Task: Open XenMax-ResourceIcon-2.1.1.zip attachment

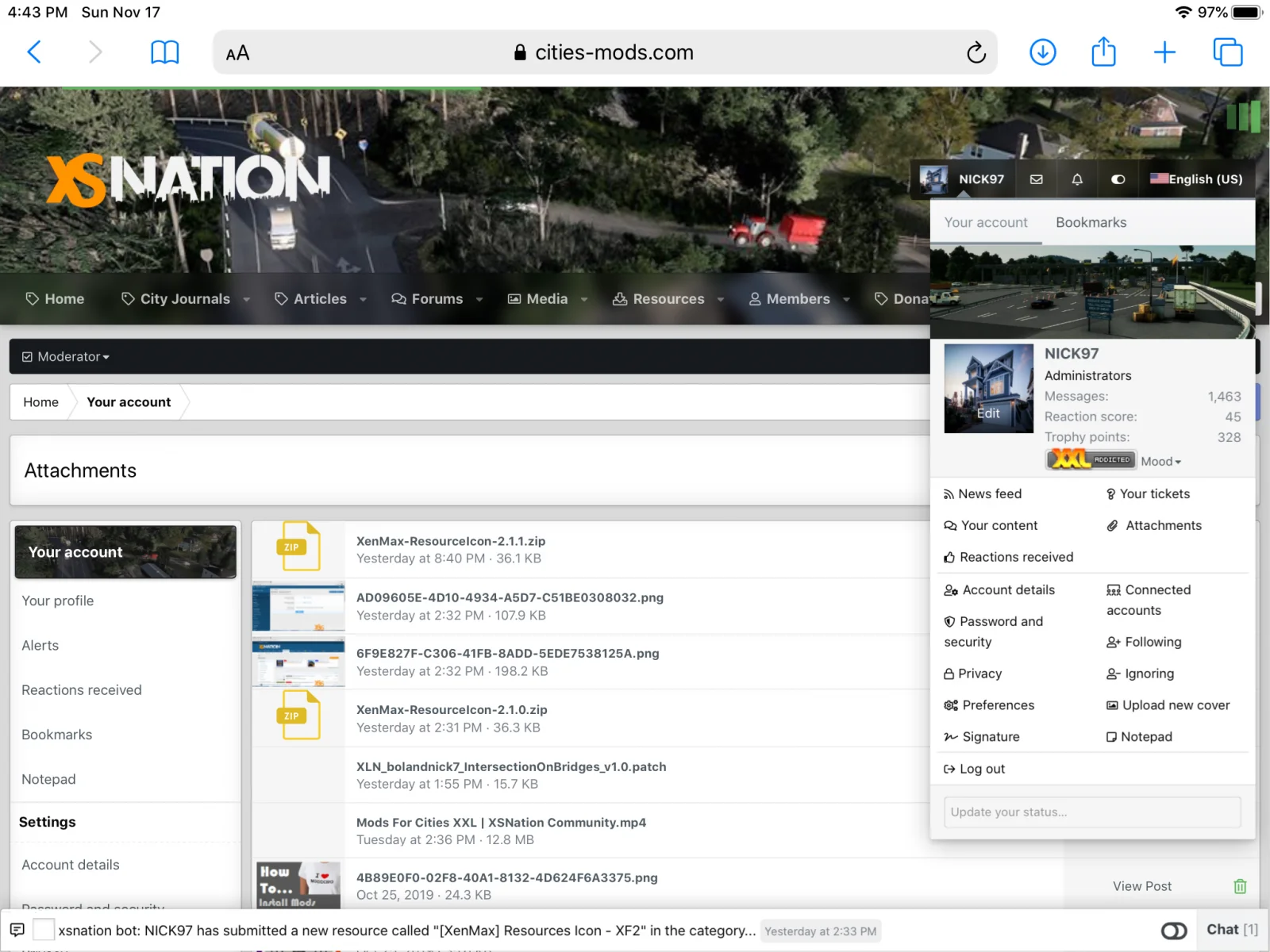Action: 450,541
